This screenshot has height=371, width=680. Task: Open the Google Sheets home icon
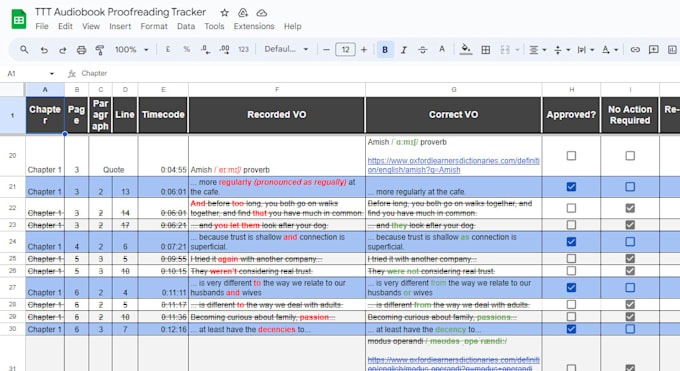tap(19, 19)
